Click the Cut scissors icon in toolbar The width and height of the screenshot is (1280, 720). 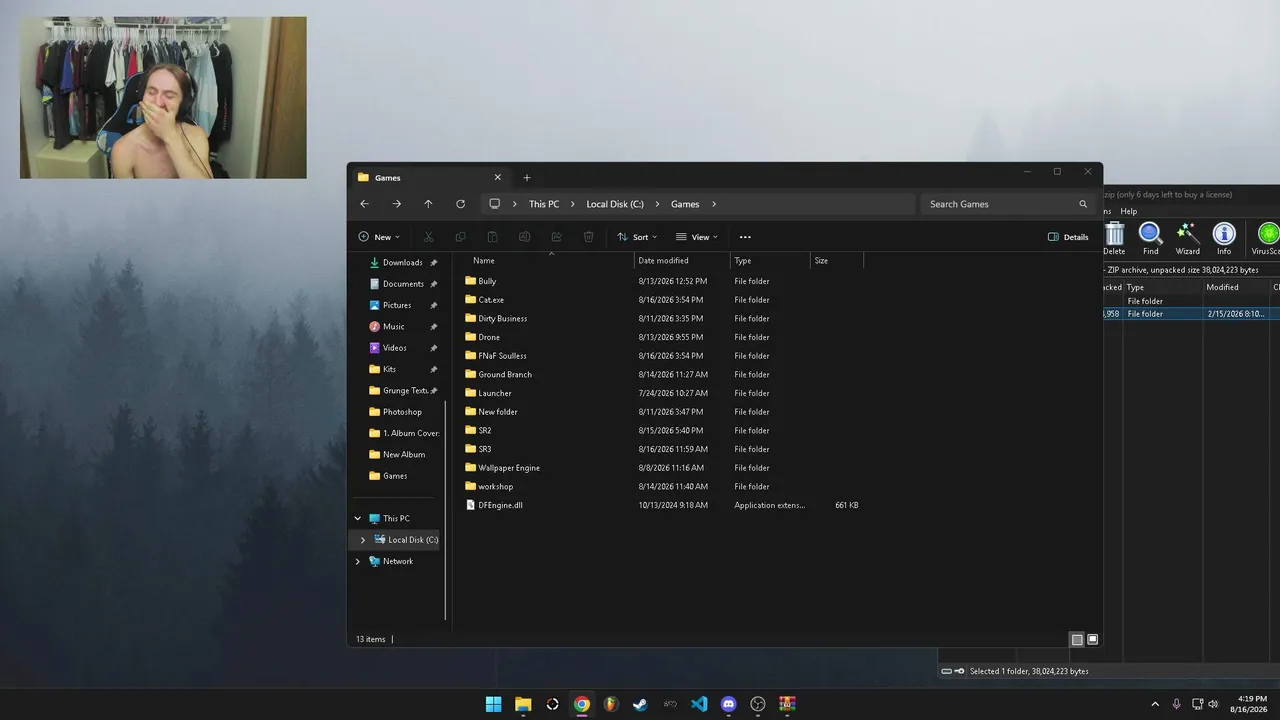(x=428, y=237)
